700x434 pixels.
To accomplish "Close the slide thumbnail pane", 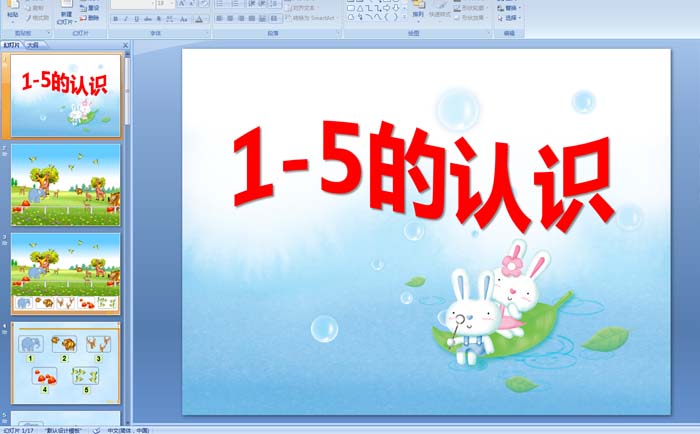I will click(x=125, y=45).
